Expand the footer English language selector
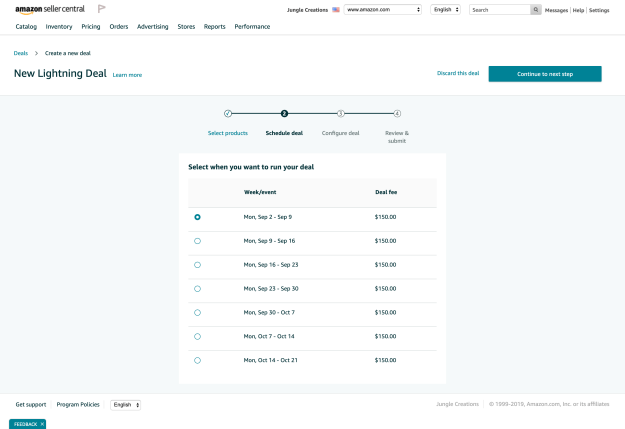The width and height of the screenshot is (625, 429). [125, 405]
